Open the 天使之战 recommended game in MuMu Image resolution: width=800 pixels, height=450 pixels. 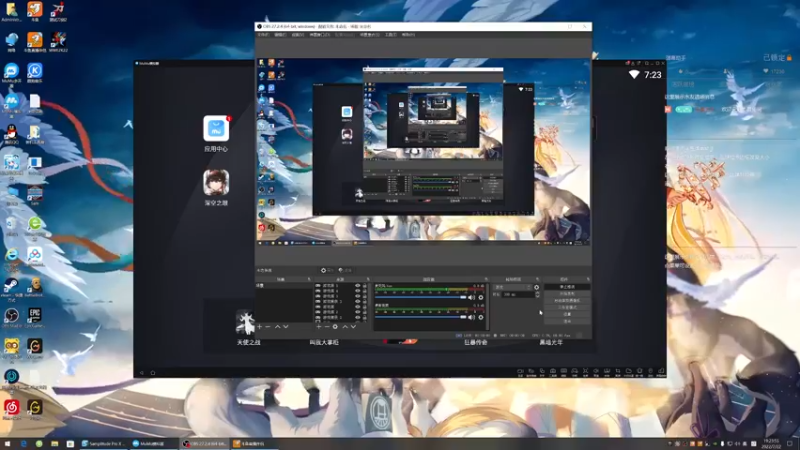pyautogui.click(x=247, y=327)
